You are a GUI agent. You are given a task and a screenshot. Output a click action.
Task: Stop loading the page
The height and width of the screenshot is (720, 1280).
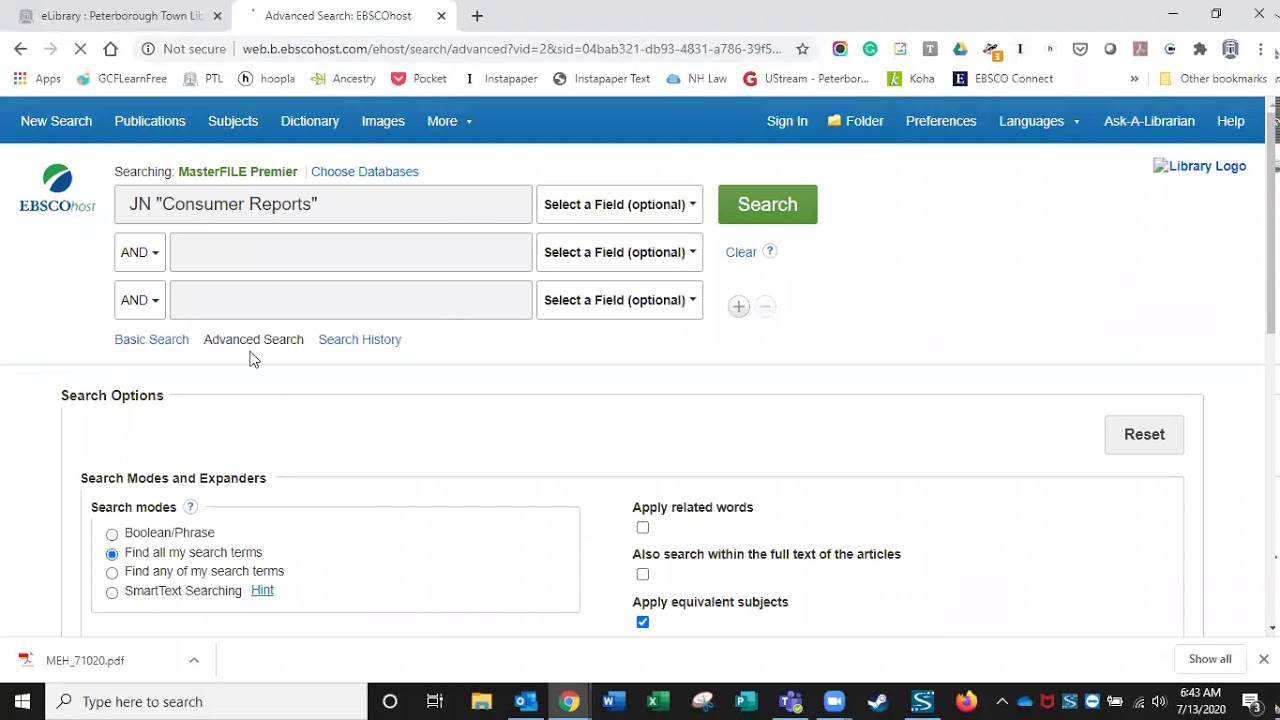click(81, 49)
